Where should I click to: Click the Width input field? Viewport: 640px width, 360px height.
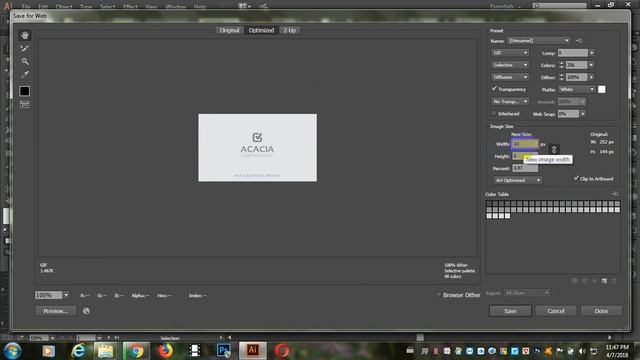pos(525,144)
